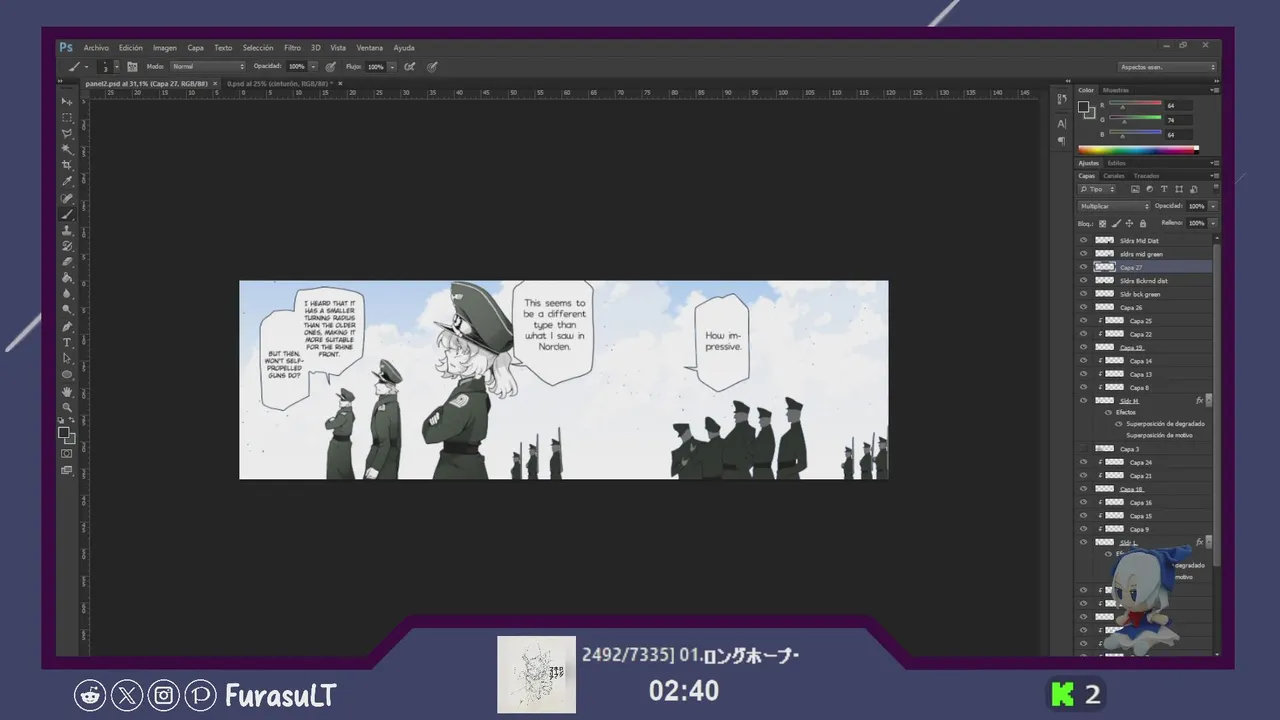Screen dimensions: 1280x720
Task: Select the Crop tool
Action: point(67,165)
